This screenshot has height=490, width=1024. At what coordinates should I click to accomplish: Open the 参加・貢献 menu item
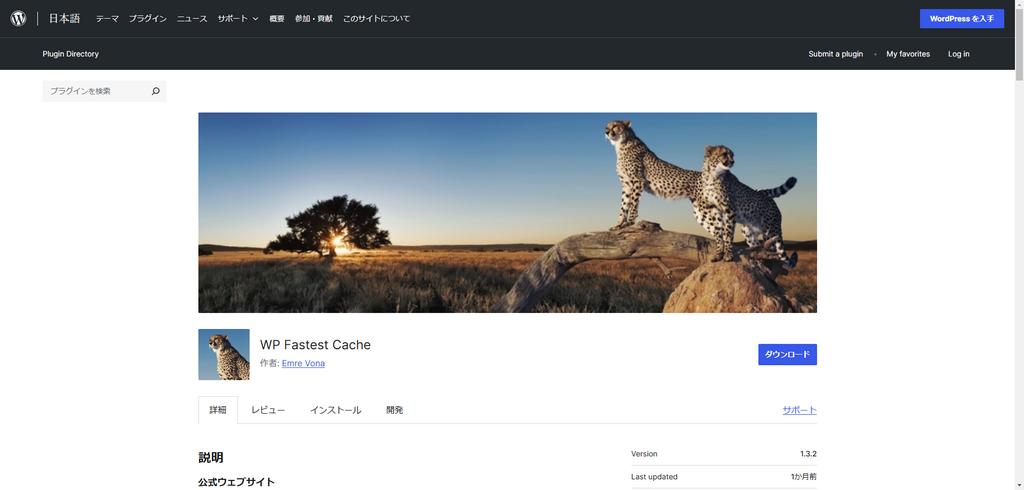point(313,19)
